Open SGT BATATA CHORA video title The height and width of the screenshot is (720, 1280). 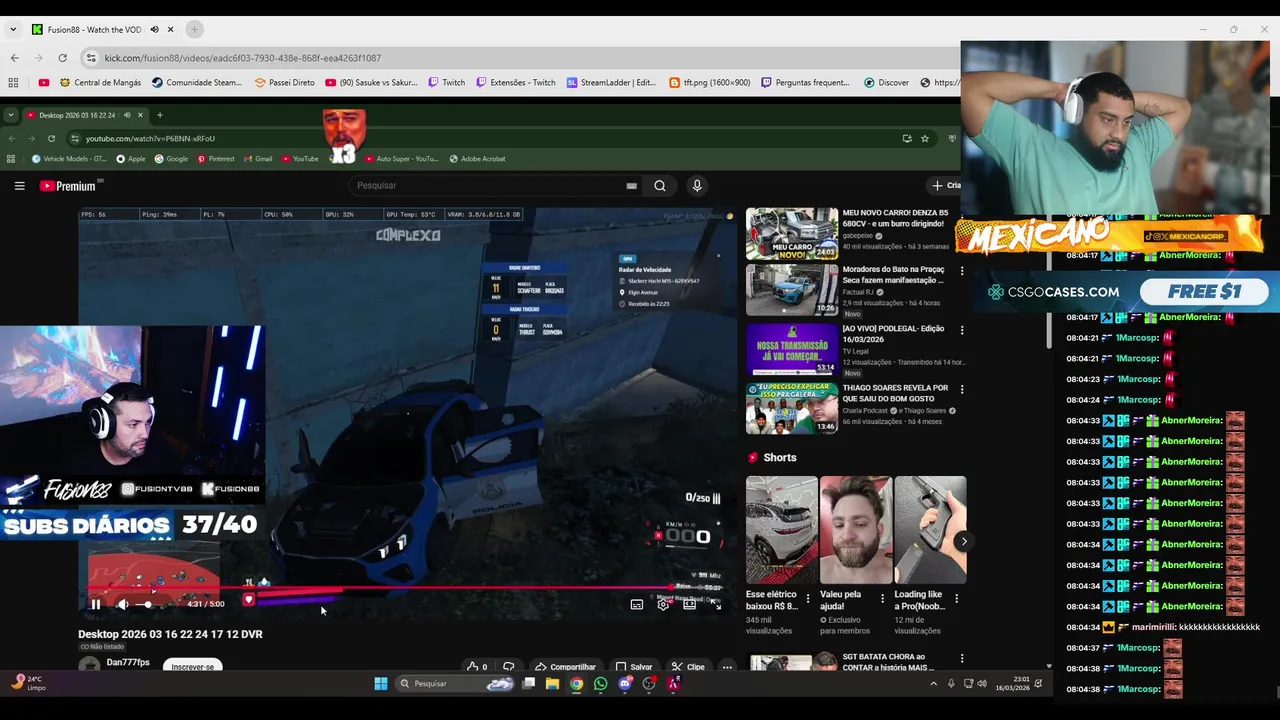[x=888, y=662]
